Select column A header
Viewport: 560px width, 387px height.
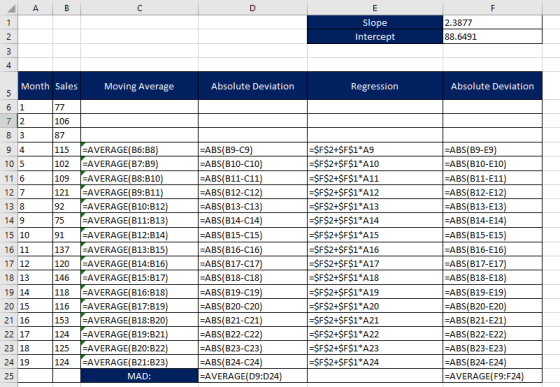[35, 7]
